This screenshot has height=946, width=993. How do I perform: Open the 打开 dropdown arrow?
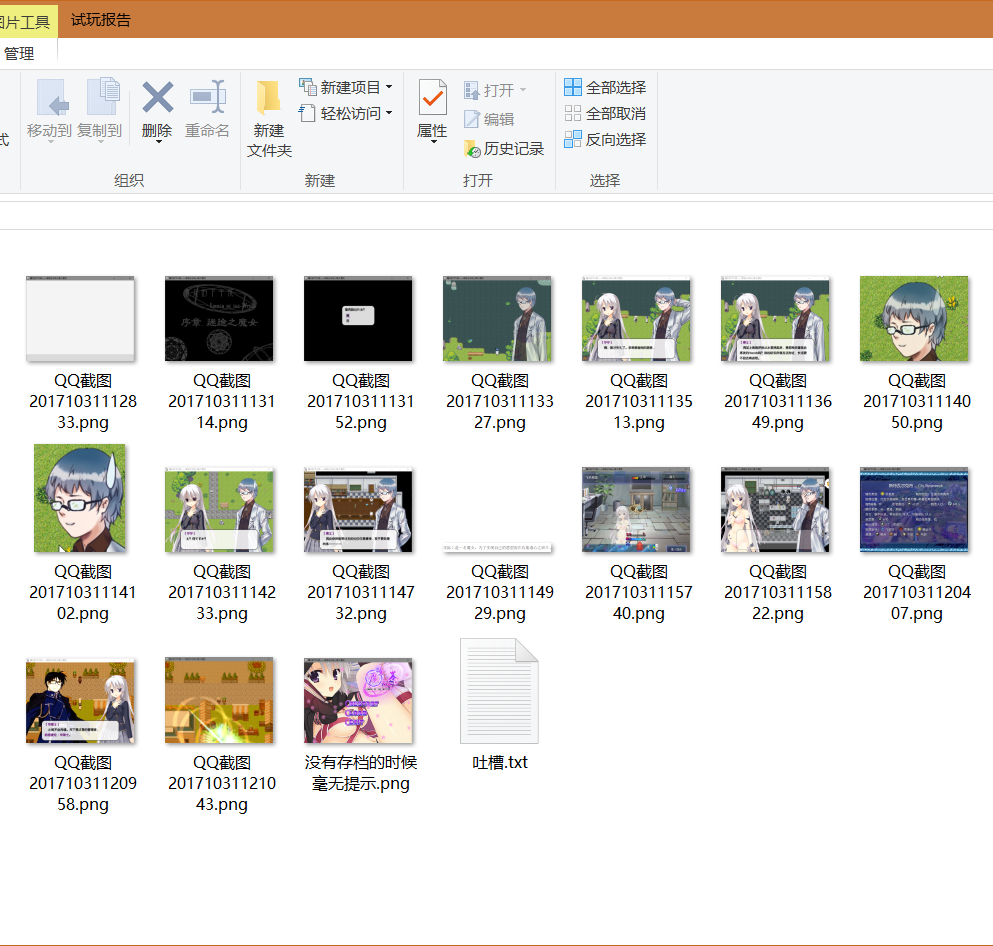523,90
